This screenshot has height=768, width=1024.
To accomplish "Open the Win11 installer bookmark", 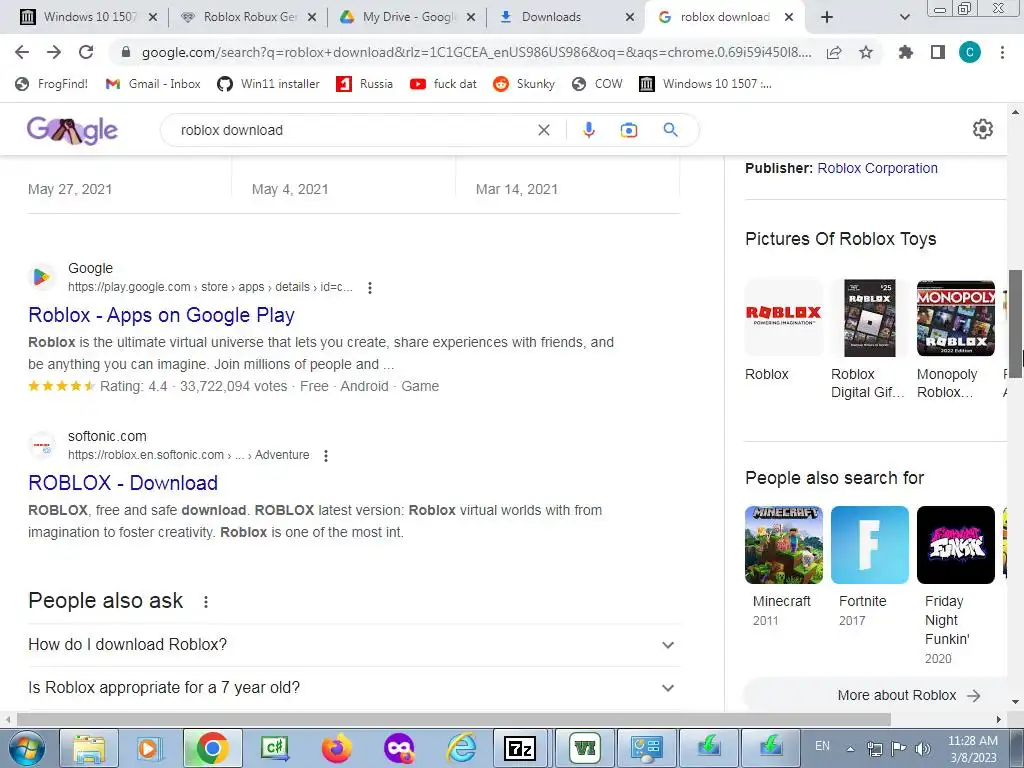I will click(x=268, y=84).
